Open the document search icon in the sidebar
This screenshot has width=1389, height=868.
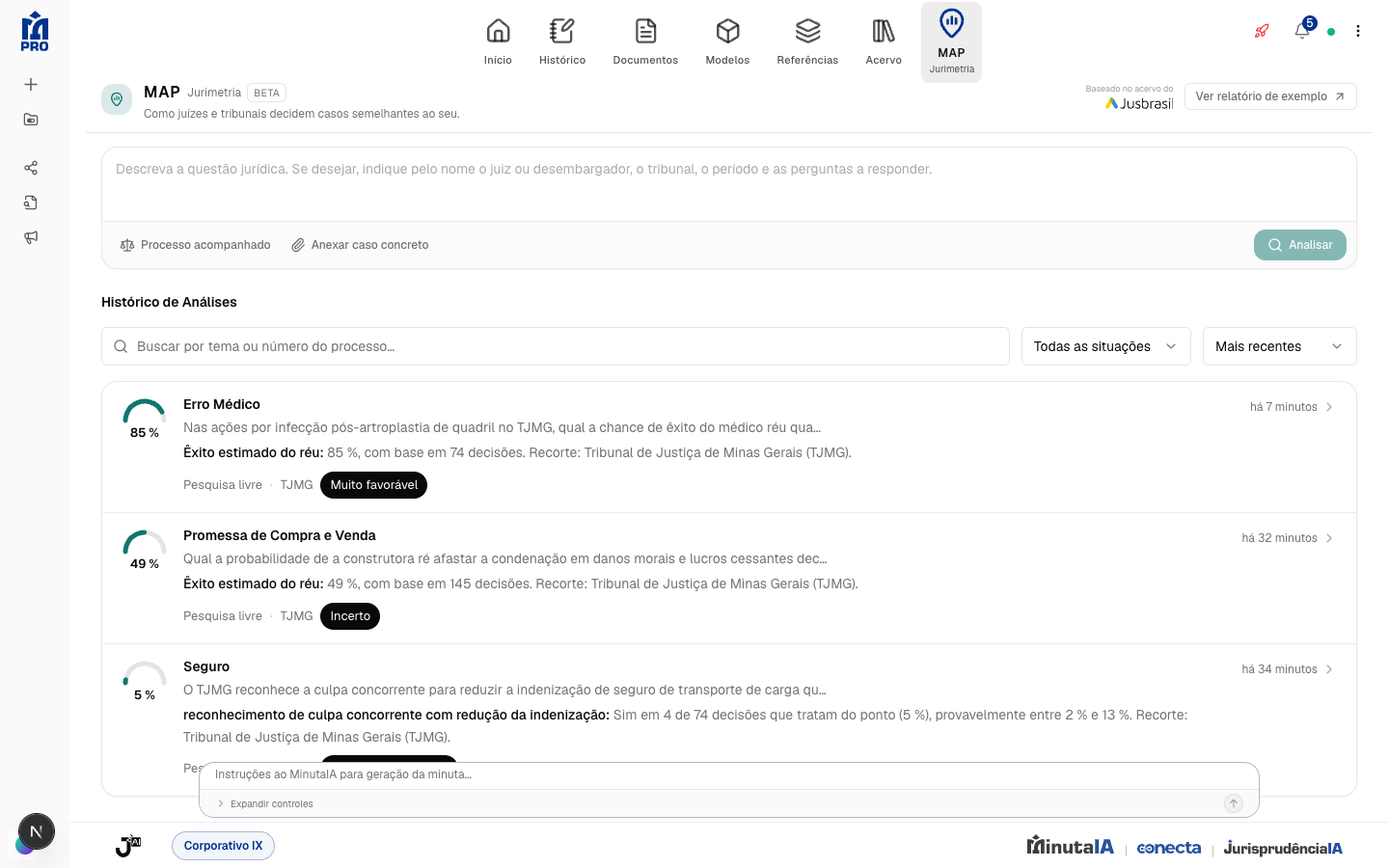point(31,203)
